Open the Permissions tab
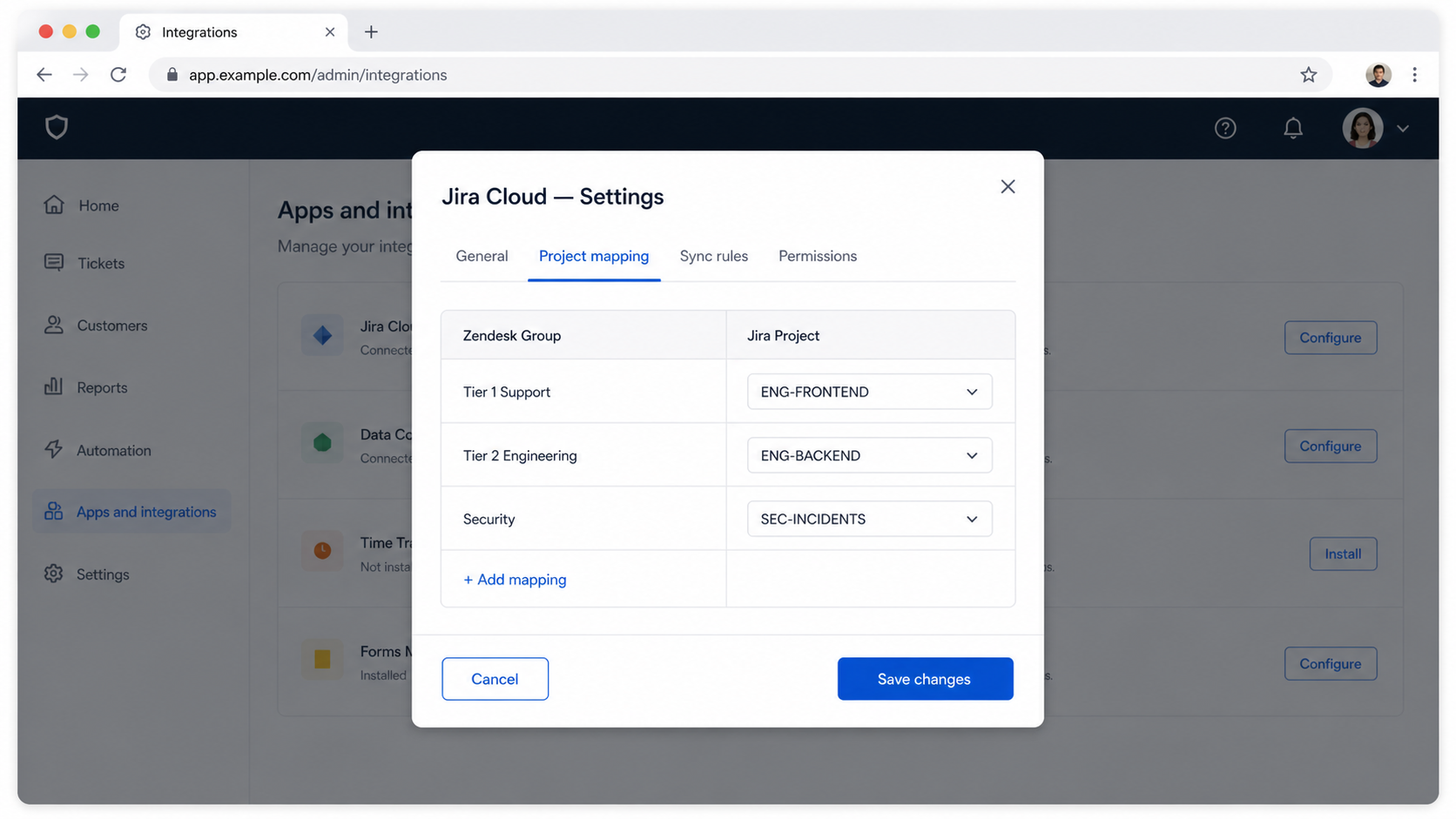Image resolution: width=1456 pixels, height=819 pixels. (818, 256)
